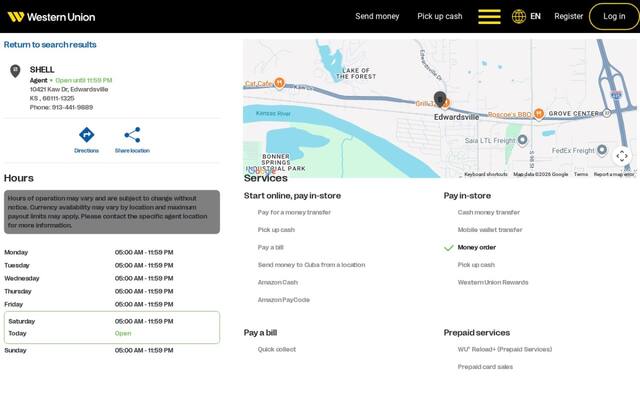Image resolution: width=640 pixels, height=400 pixels.
Task: Click the Money order green checkmark
Action: [449, 247]
